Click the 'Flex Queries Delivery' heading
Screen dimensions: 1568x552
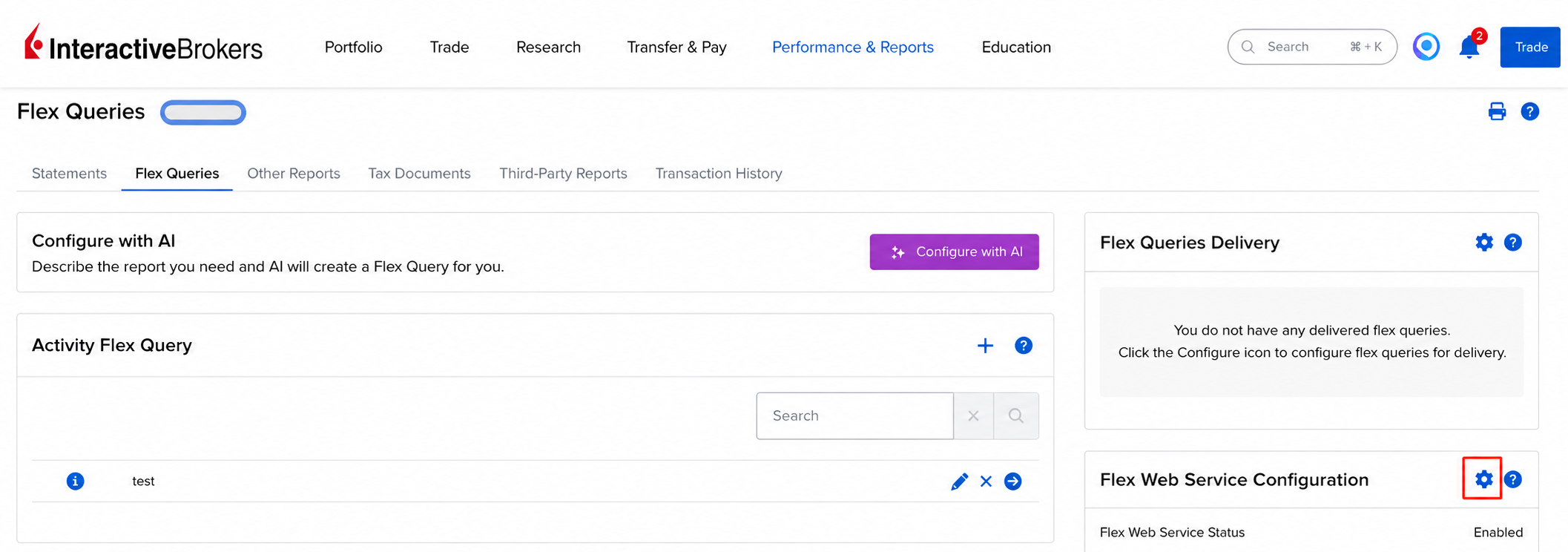coord(1190,243)
